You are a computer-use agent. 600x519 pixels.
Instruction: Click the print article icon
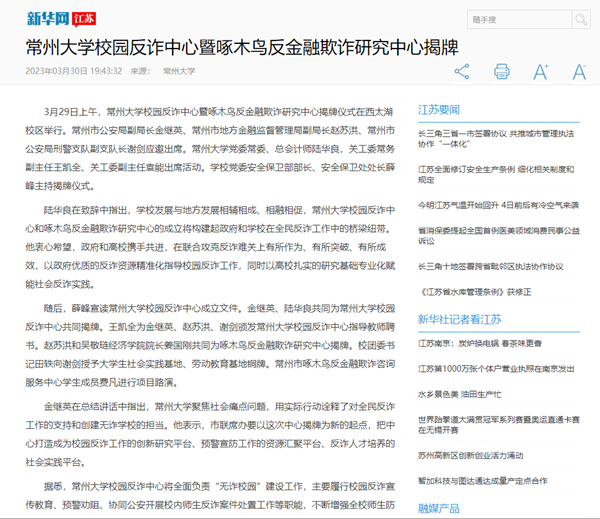pyautogui.click(x=502, y=71)
